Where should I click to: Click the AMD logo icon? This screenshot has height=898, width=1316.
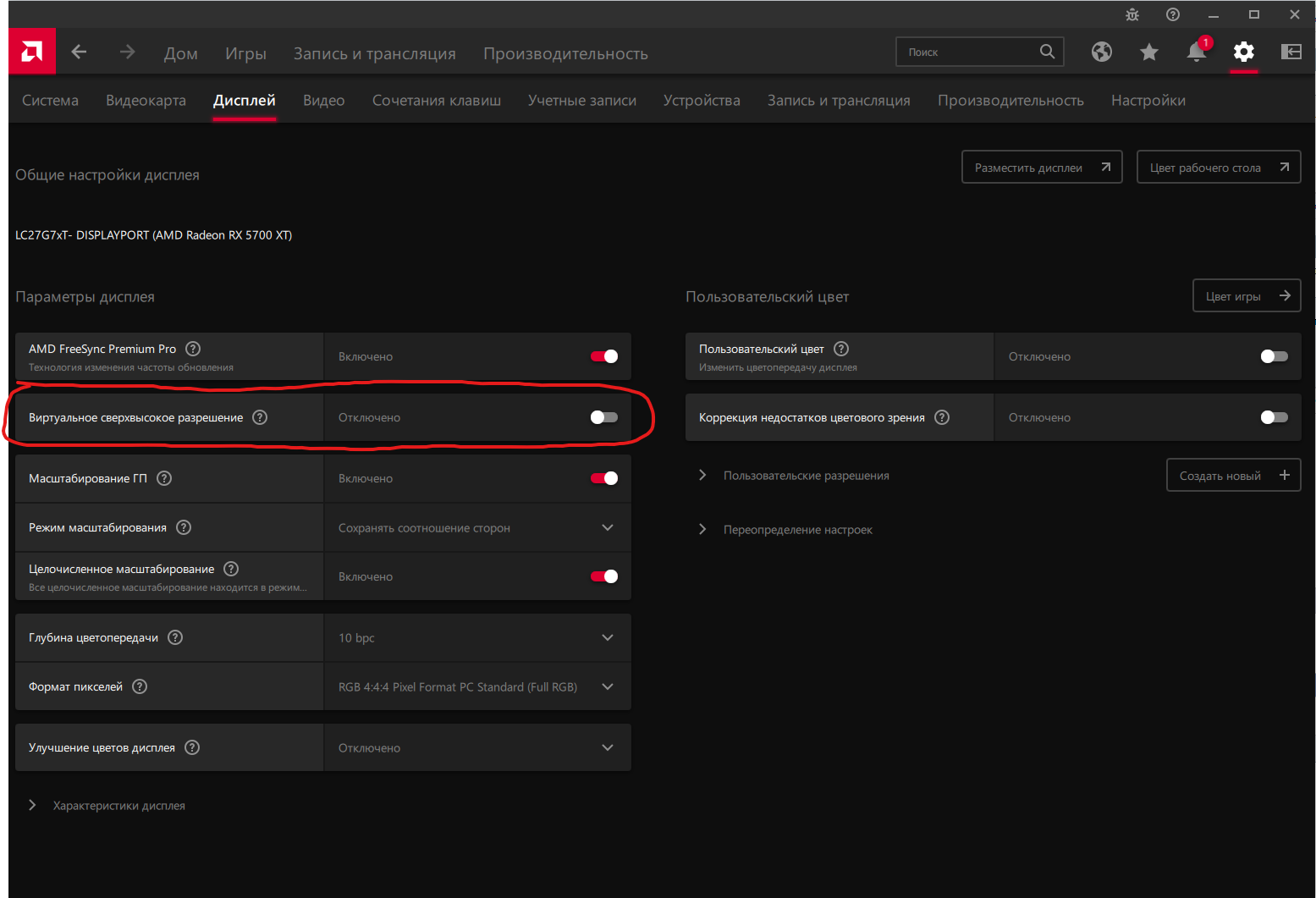coord(32,52)
